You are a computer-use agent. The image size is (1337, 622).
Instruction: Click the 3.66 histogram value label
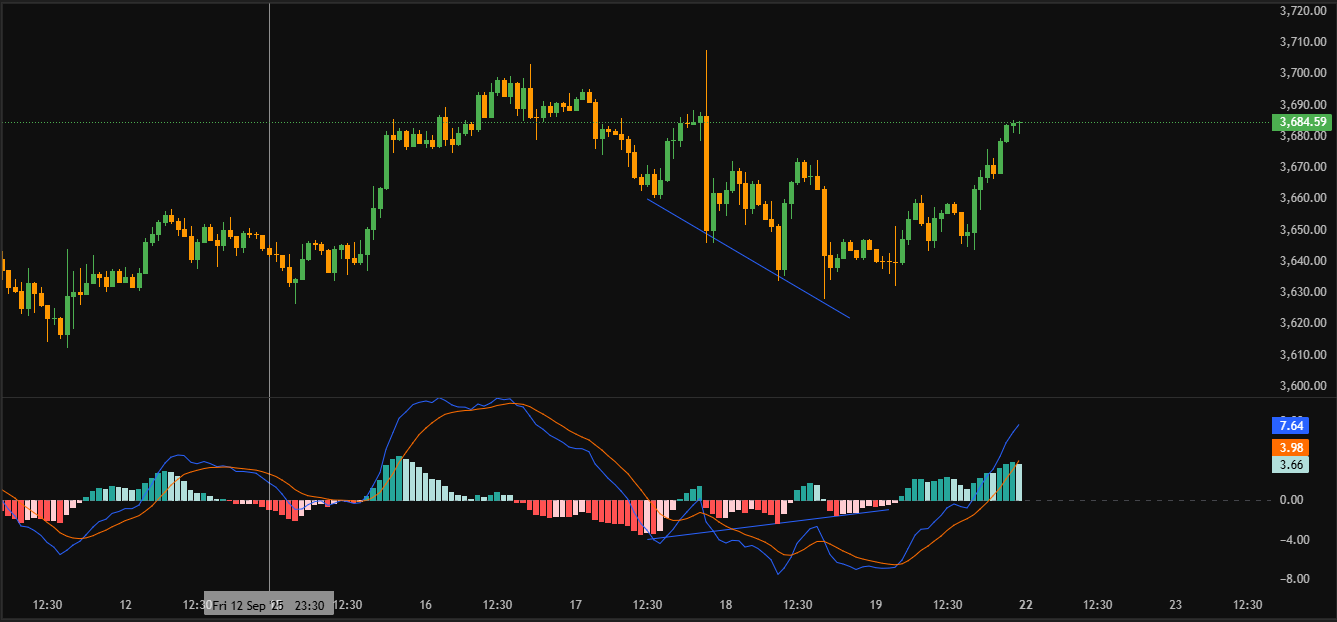[1290, 464]
